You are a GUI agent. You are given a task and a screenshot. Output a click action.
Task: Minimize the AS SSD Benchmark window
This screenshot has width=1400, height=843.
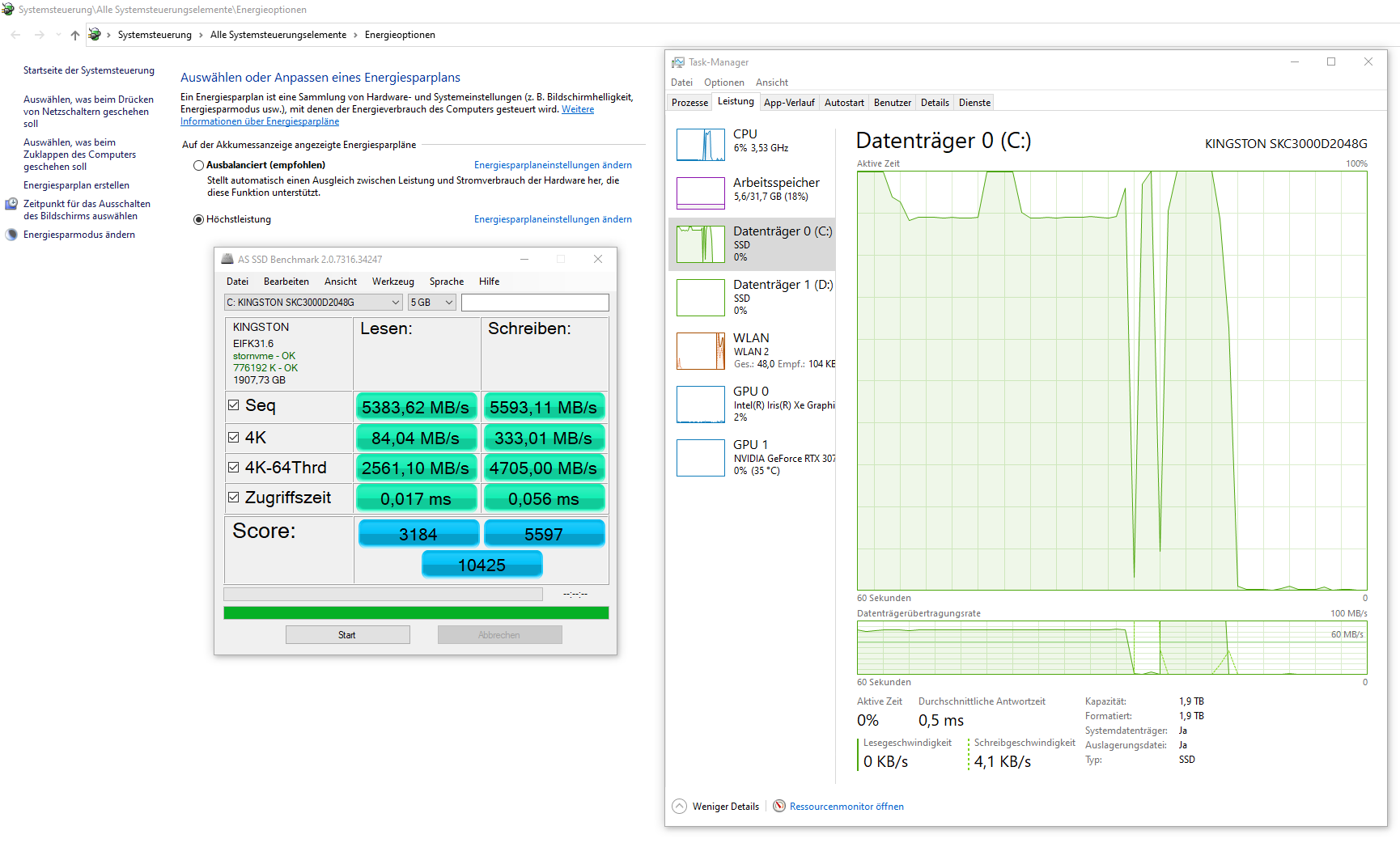click(524, 259)
